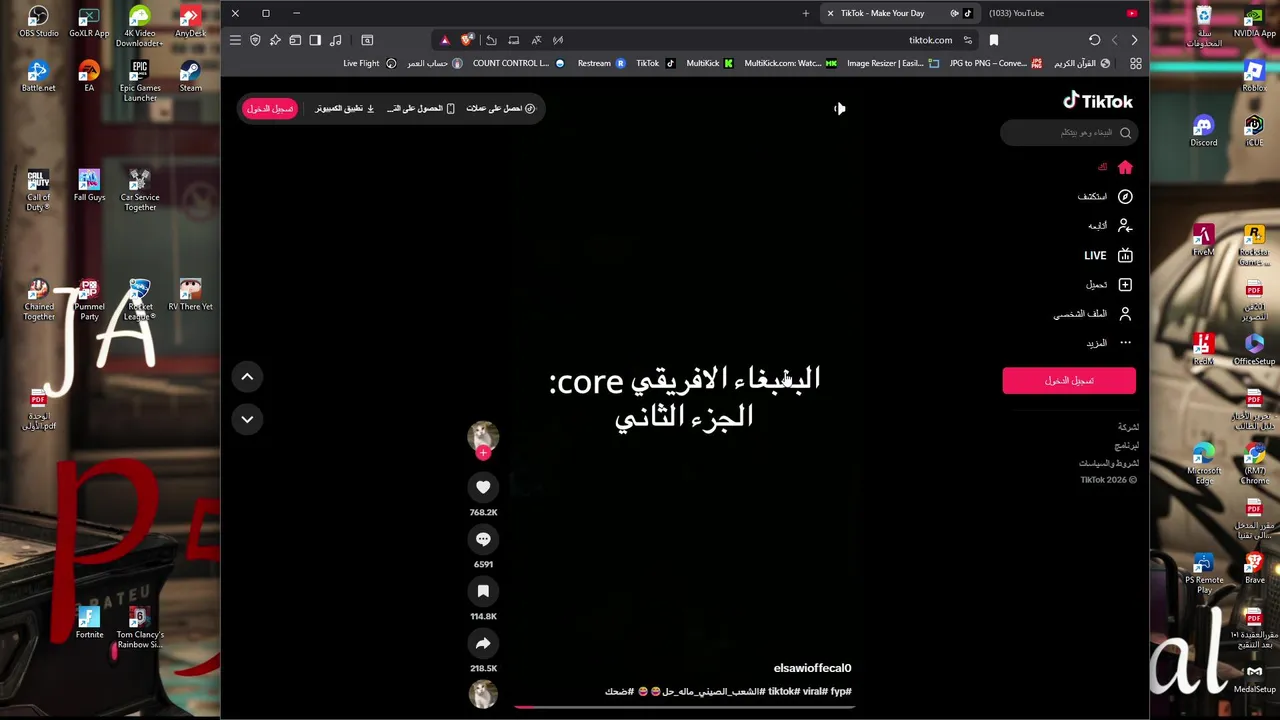This screenshot has height=720, width=1280.
Task: Open MultiKick bookmark
Action: coord(710,63)
